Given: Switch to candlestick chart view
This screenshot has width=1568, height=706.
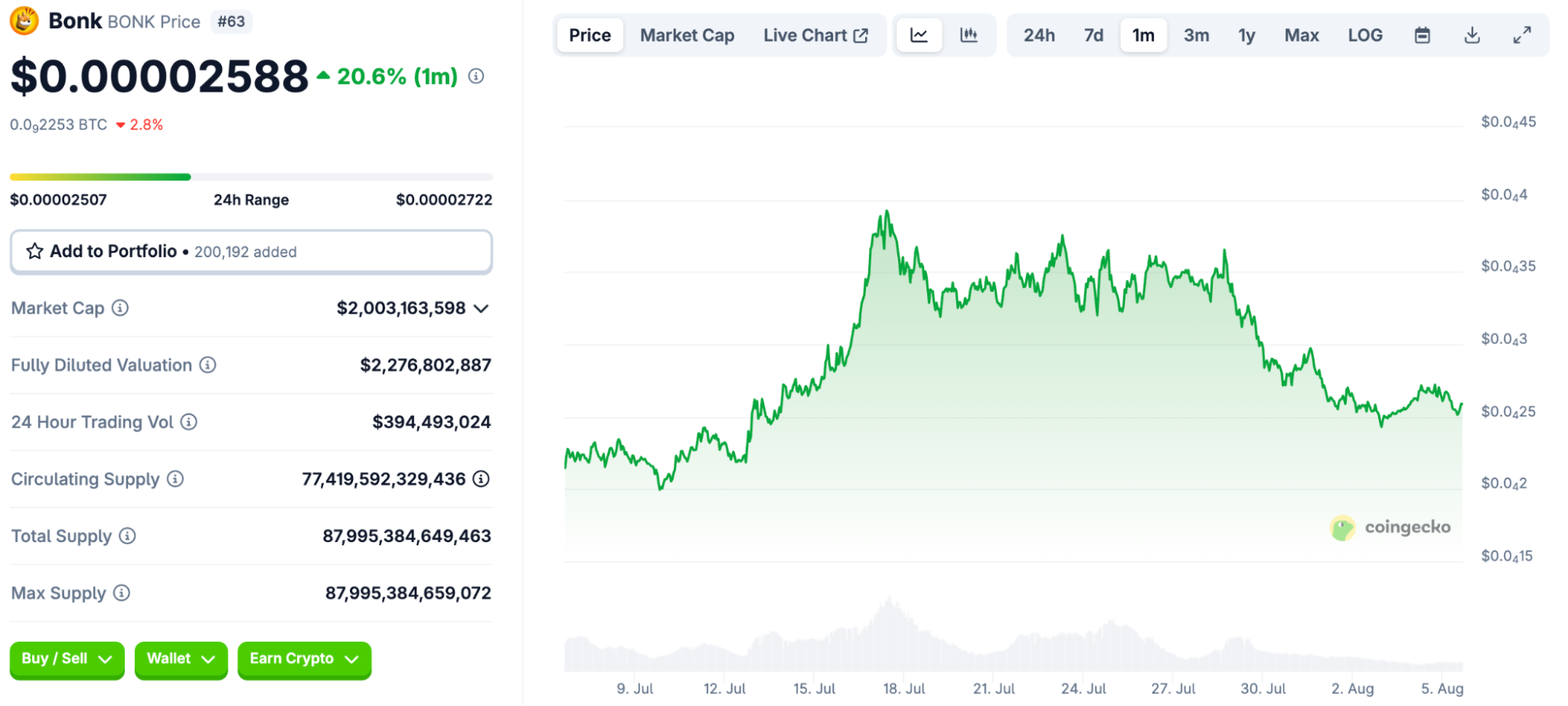Looking at the screenshot, I should [969, 35].
